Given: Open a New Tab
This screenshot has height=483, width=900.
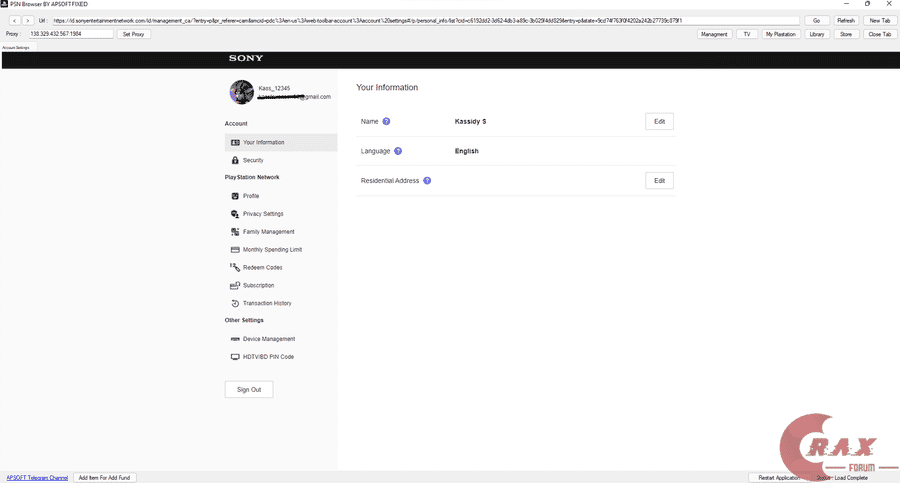Looking at the screenshot, I should pos(879,21).
